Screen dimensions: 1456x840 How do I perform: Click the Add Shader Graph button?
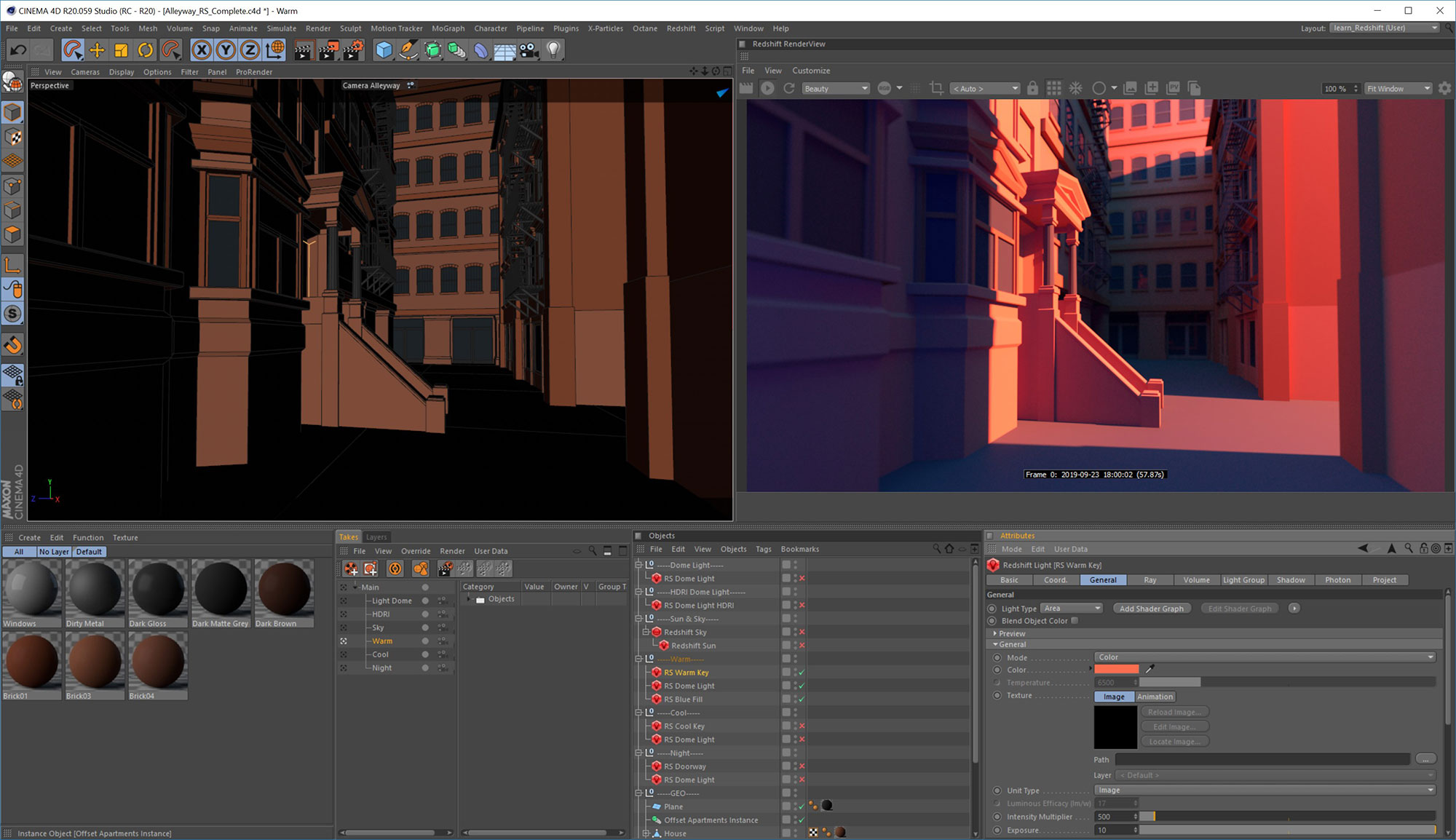[x=1152, y=608]
